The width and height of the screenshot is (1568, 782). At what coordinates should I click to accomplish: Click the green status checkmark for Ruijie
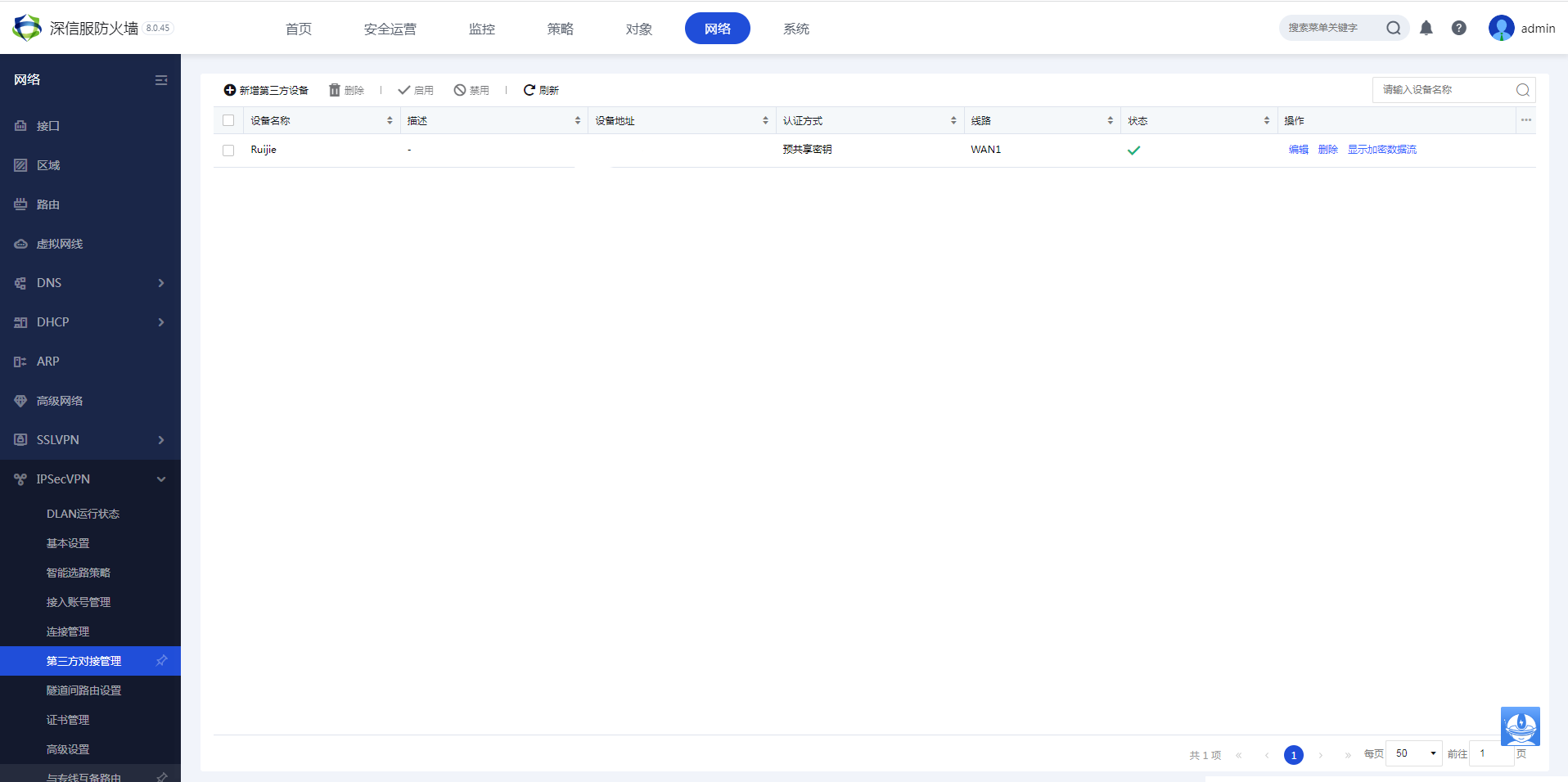pyautogui.click(x=1133, y=150)
